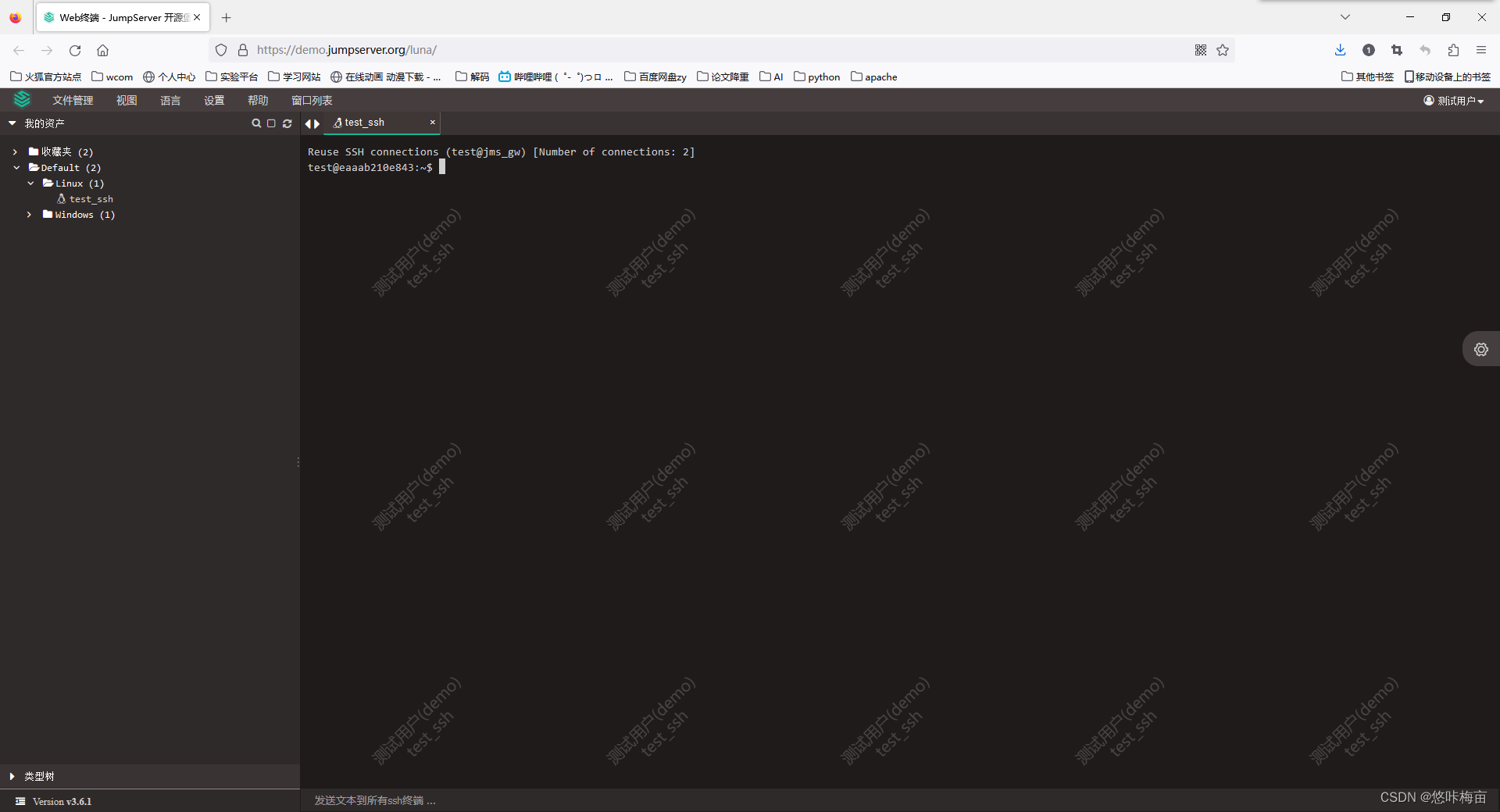Click the undo arrow toolbar icon

click(1425, 50)
